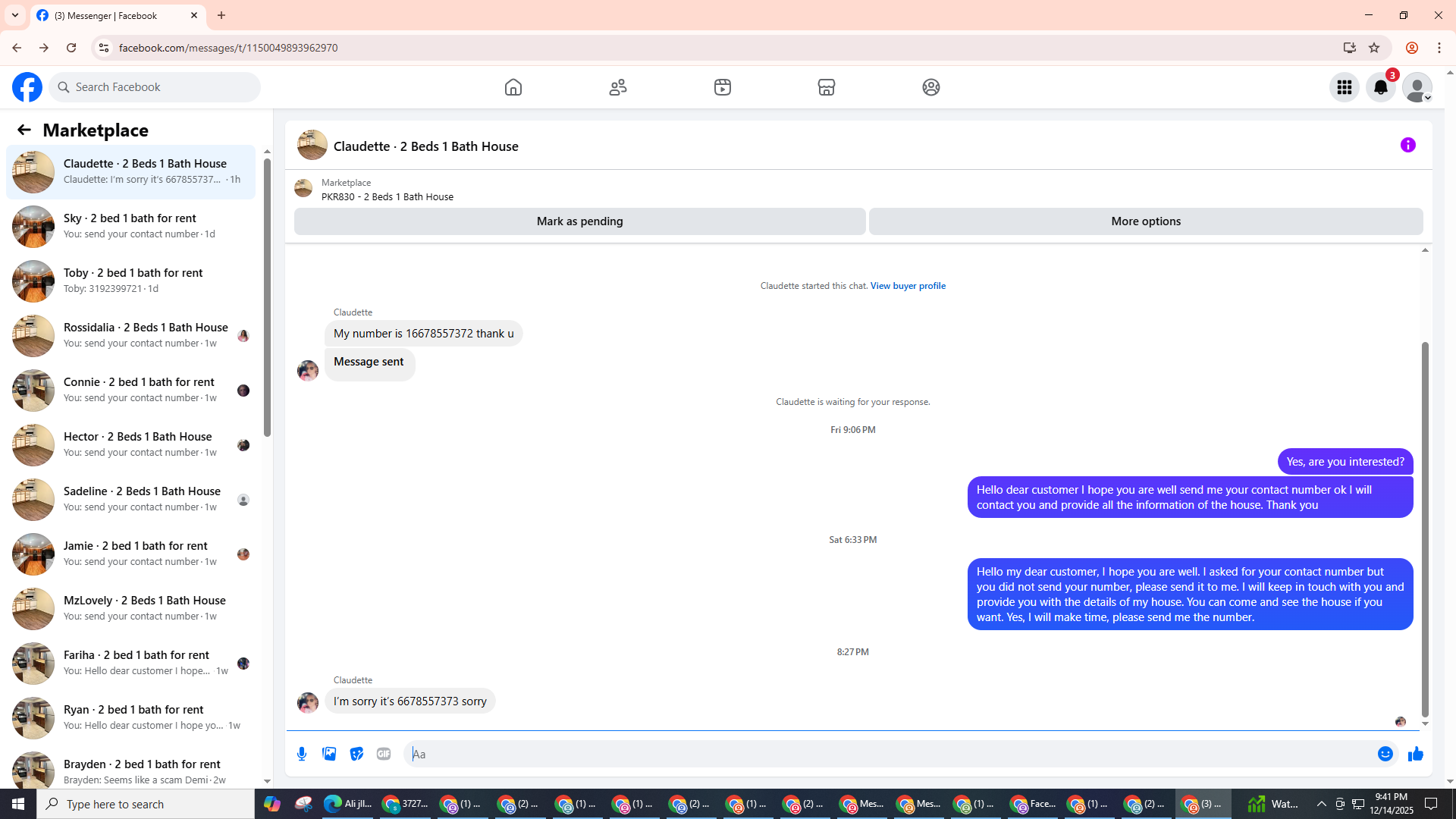This screenshot has height=819, width=1456.
Task: Open the GIF picker
Action: [384, 754]
